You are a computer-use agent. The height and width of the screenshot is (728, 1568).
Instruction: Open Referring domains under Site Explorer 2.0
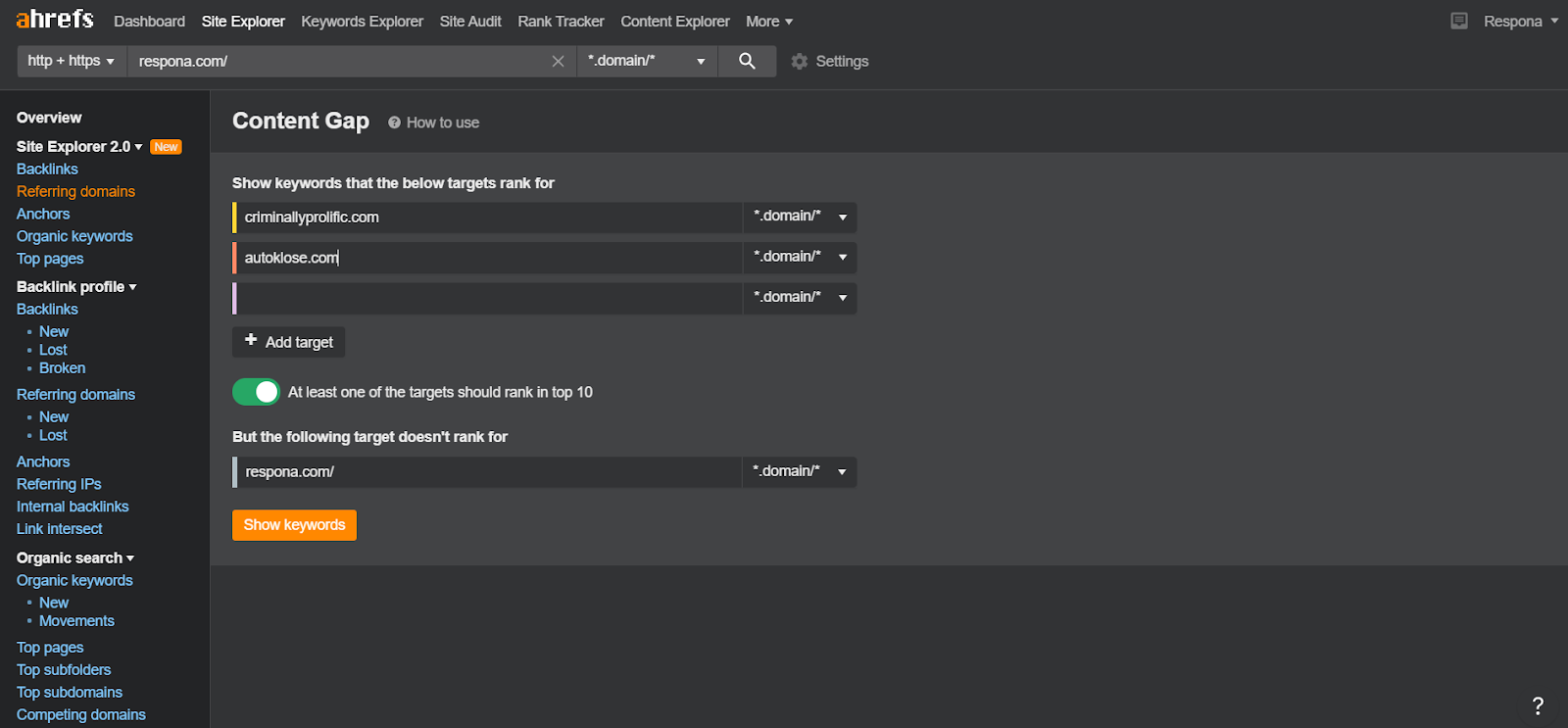75,191
